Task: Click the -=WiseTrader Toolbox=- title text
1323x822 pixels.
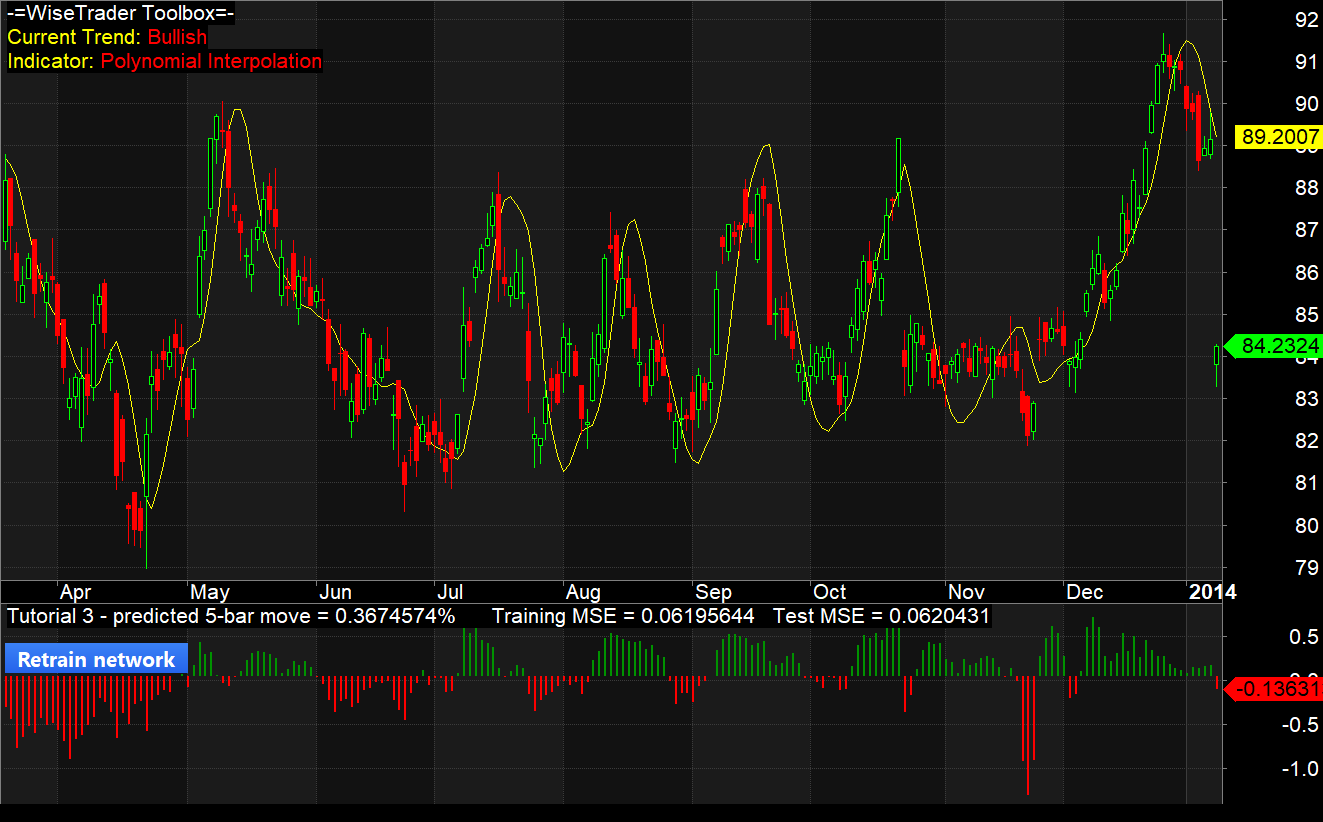Action: [121, 14]
